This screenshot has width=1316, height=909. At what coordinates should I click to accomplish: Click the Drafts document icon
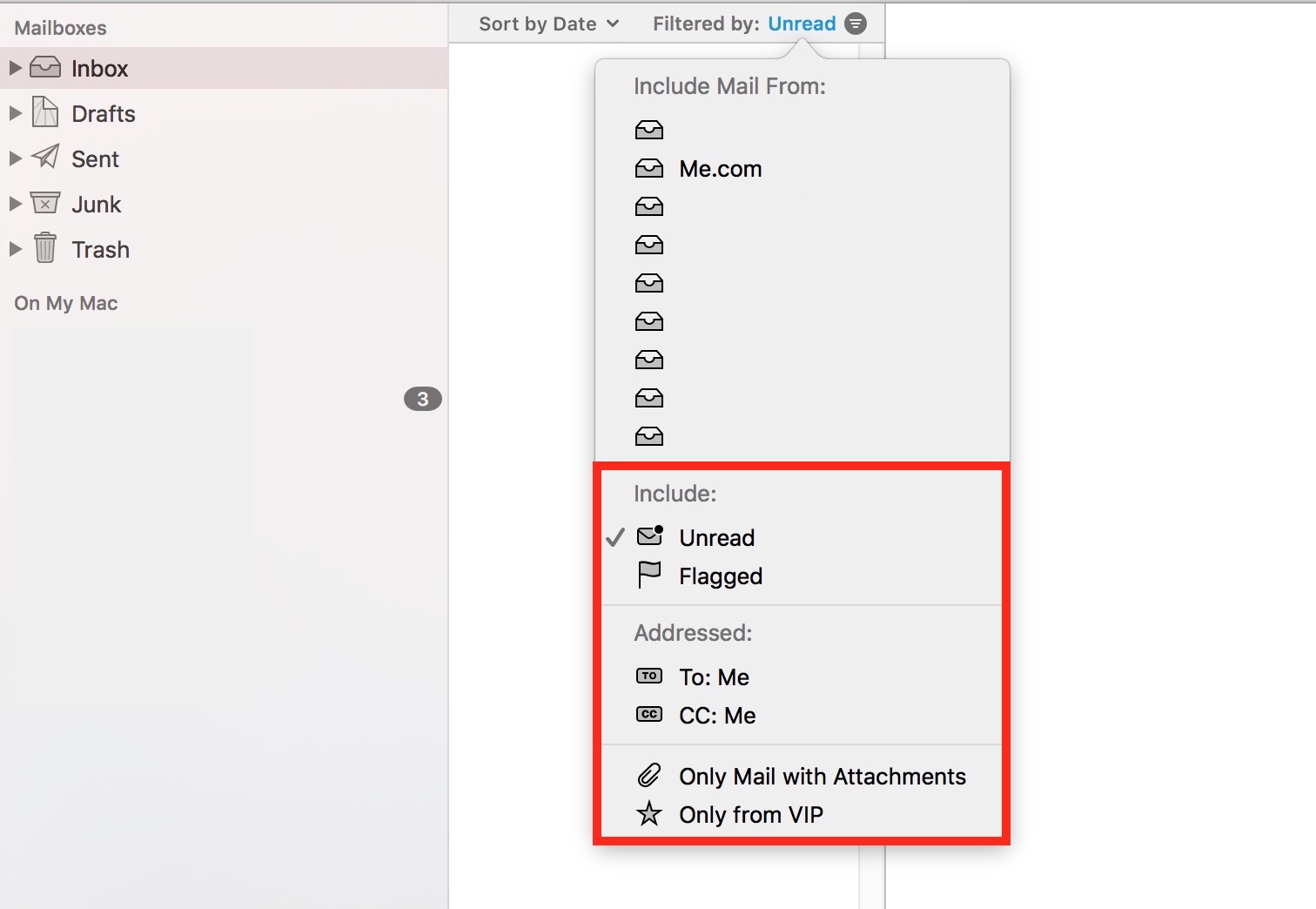(x=45, y=112)
